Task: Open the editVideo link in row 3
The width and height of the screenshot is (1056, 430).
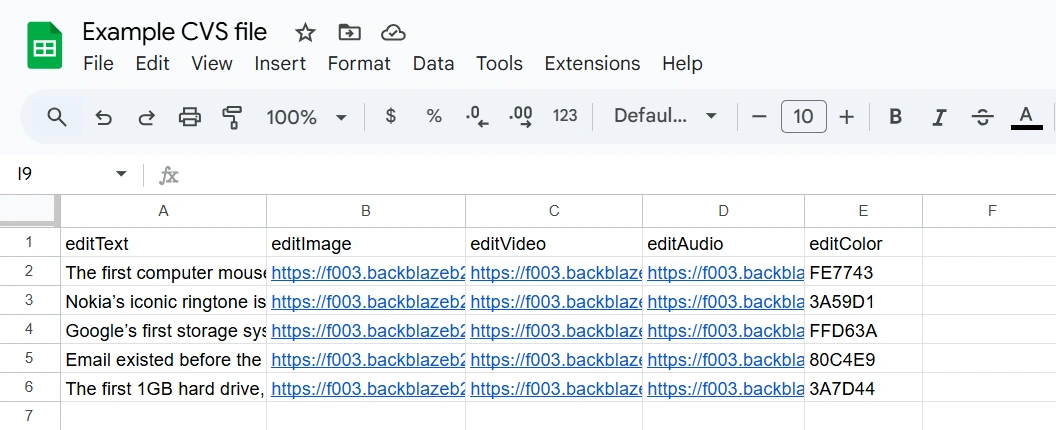Action: pos(556,302)
